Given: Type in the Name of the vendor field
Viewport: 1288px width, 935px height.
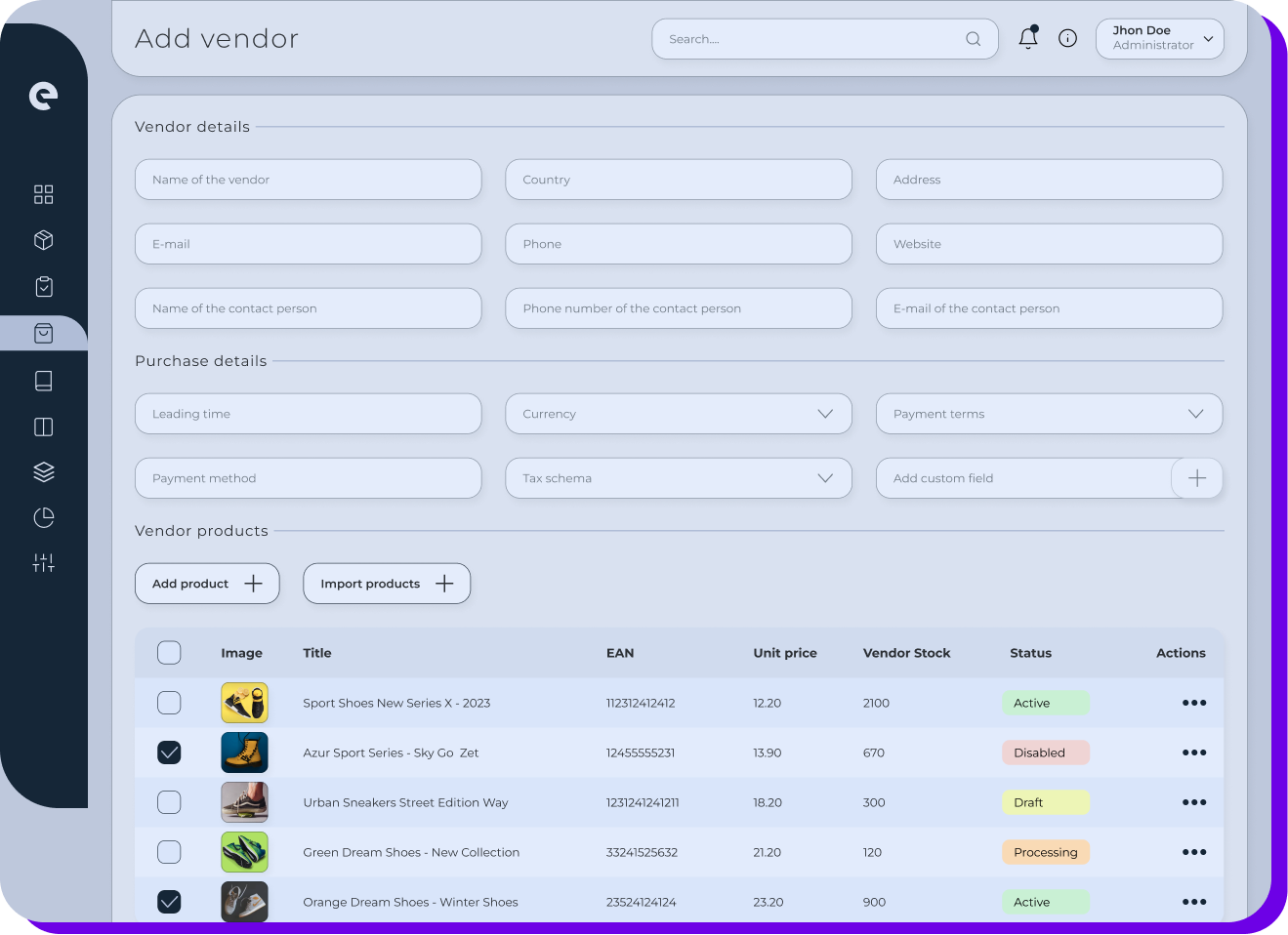Looking at the screenshot, I should tap(308, 180).
